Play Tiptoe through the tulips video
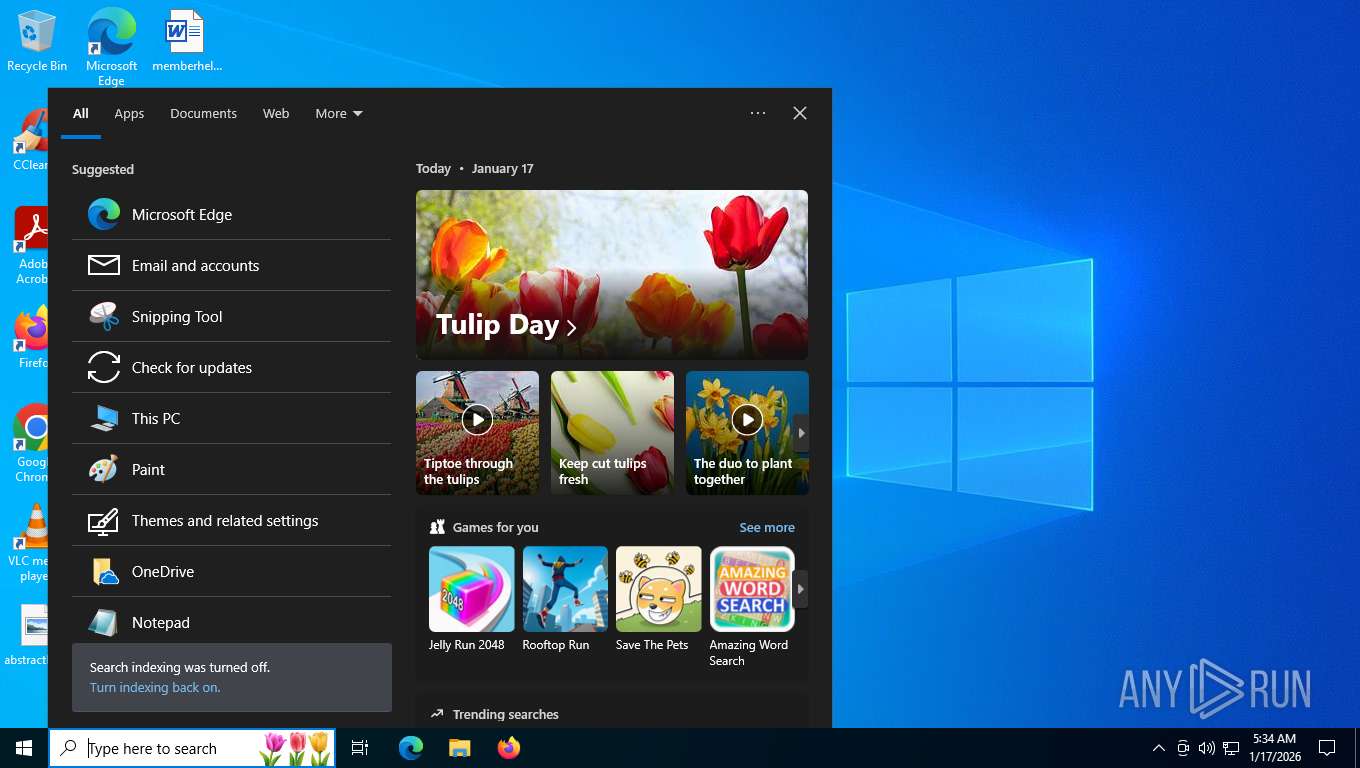 tap(477, 433)
